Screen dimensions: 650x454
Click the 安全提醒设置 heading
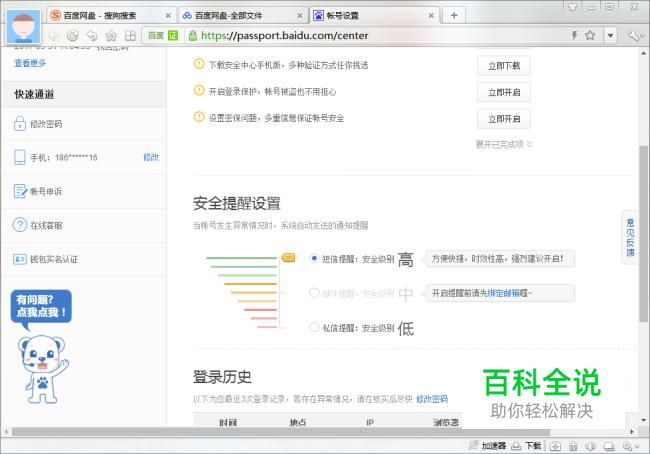237,204
